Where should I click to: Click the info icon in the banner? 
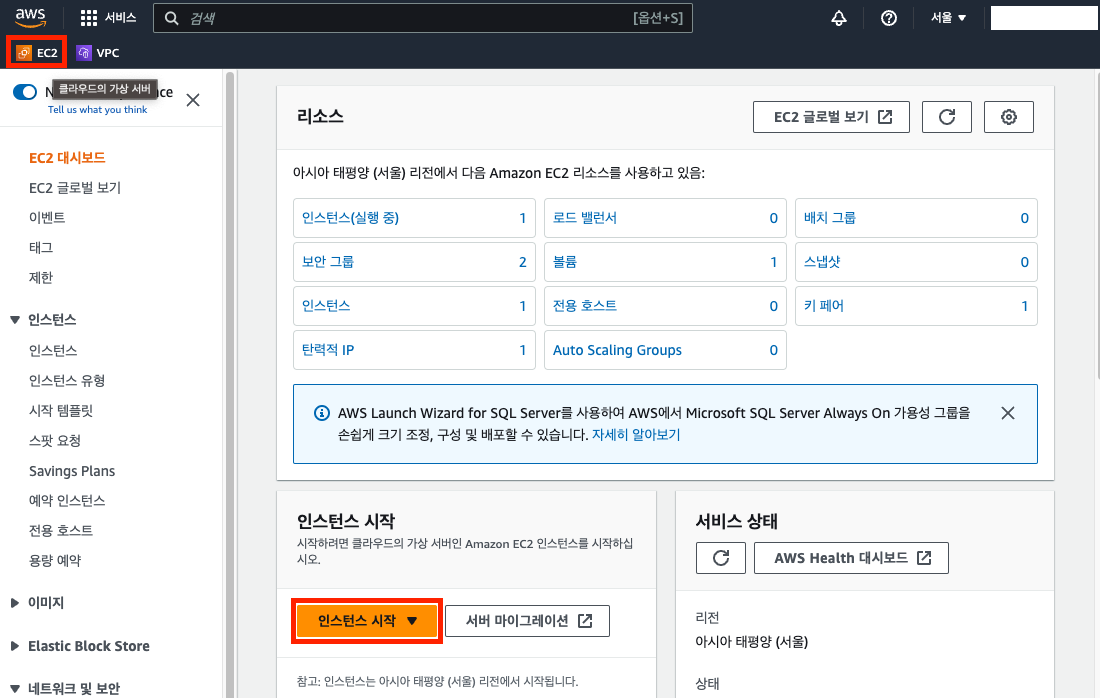pyautogui.click(x=321, y=413)
